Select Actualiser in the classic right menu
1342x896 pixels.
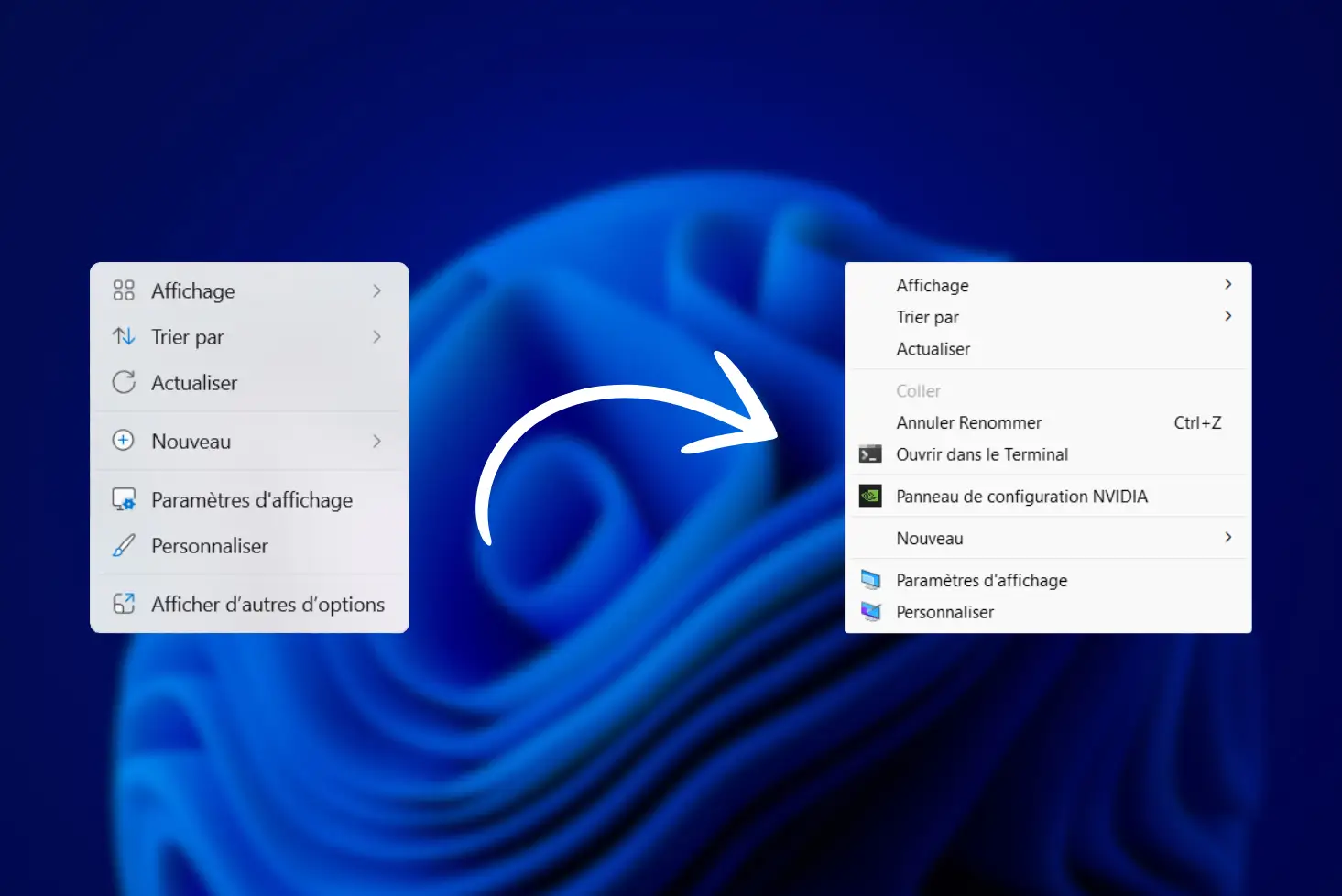(933, 349)
